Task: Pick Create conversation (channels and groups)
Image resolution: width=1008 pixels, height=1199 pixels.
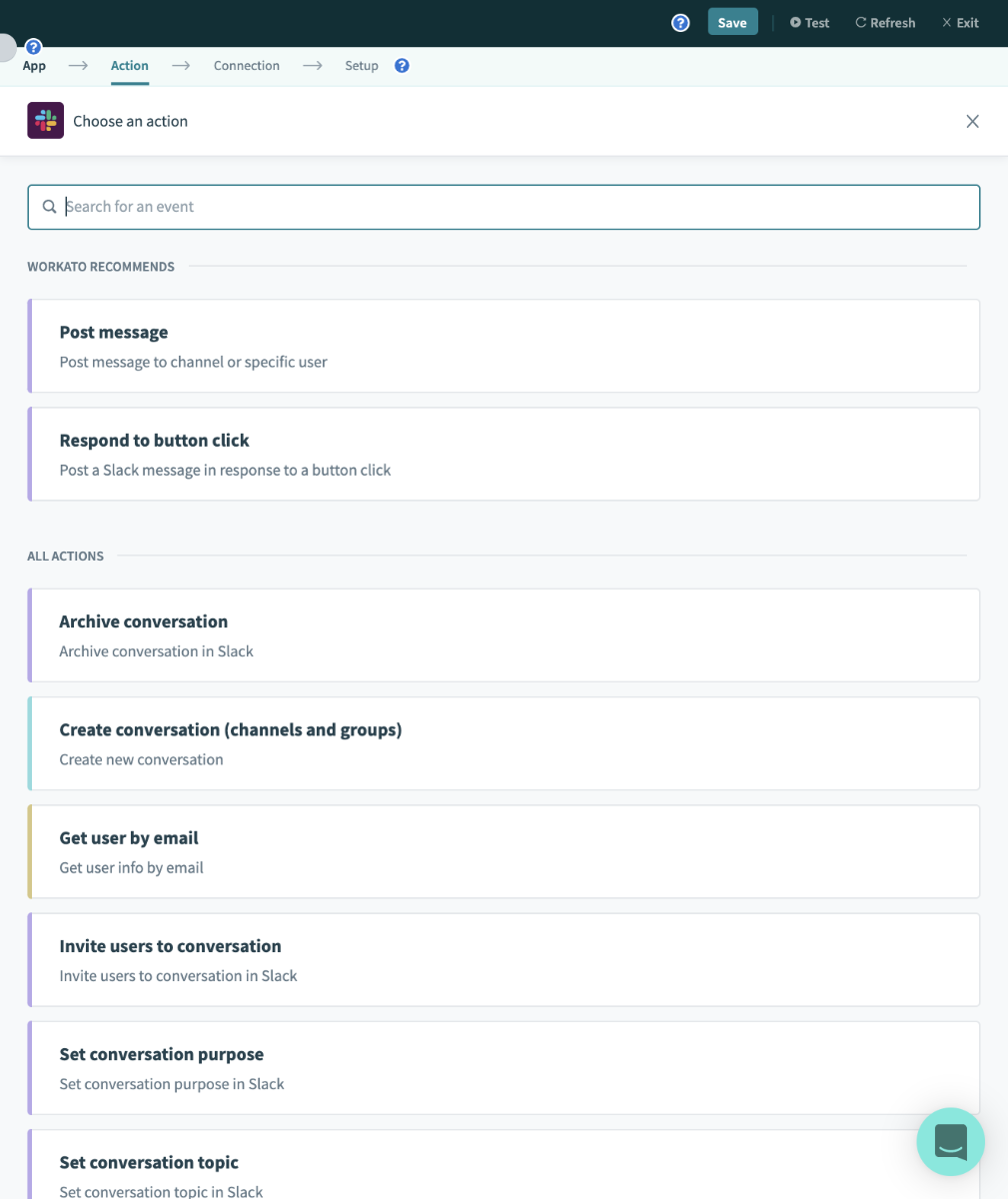Action: click(504, 743)
